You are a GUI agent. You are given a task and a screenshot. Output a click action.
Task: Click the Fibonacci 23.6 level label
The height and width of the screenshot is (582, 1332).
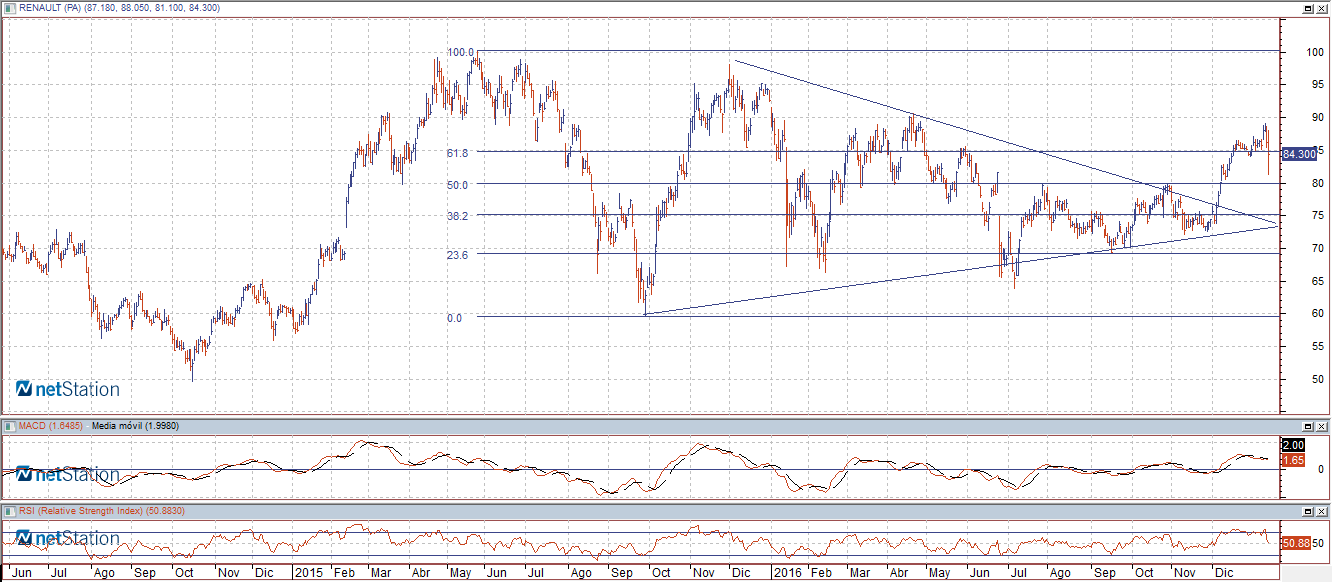458,254
